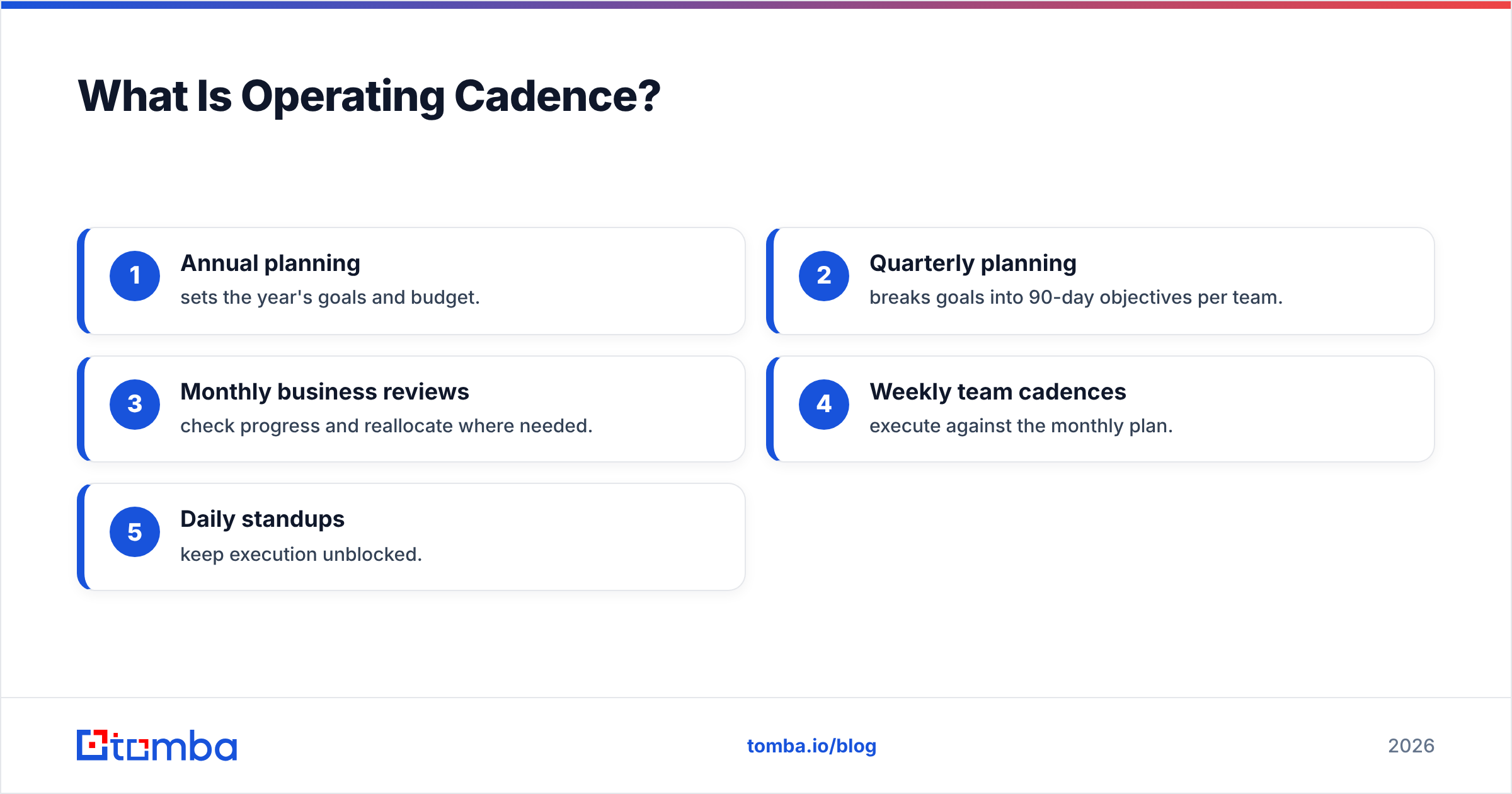
Task: Select the 'Quarterly planning' heading
Action: click(973, 263)
